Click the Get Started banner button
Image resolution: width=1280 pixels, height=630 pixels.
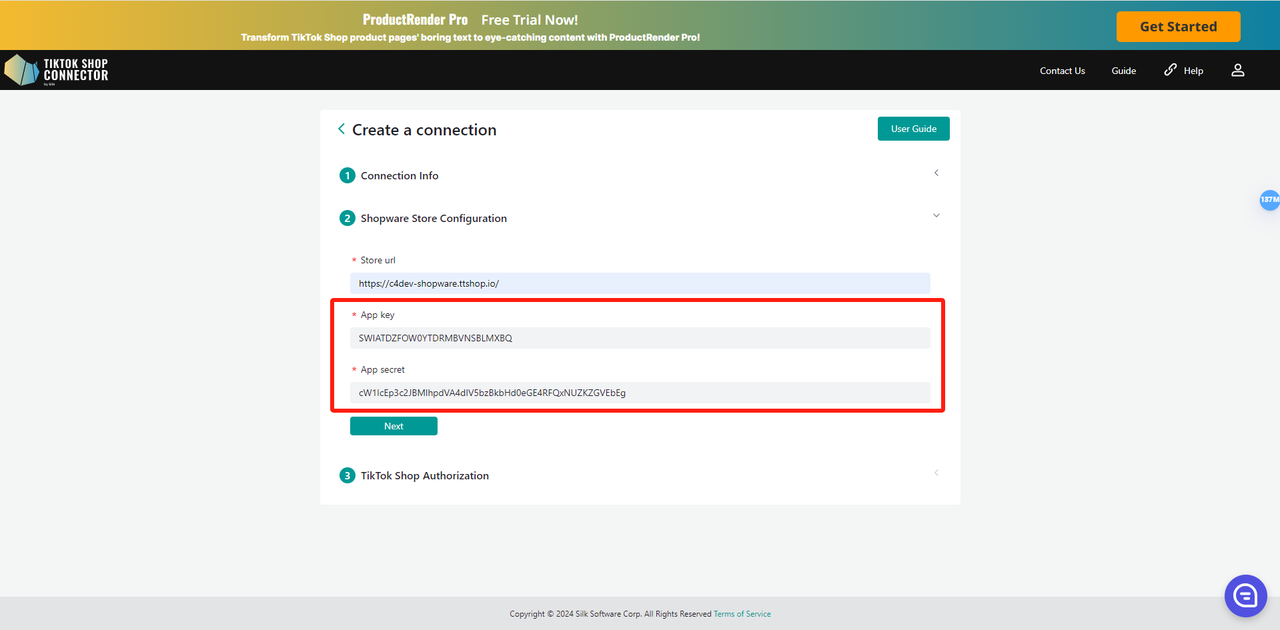point(1178,27)
